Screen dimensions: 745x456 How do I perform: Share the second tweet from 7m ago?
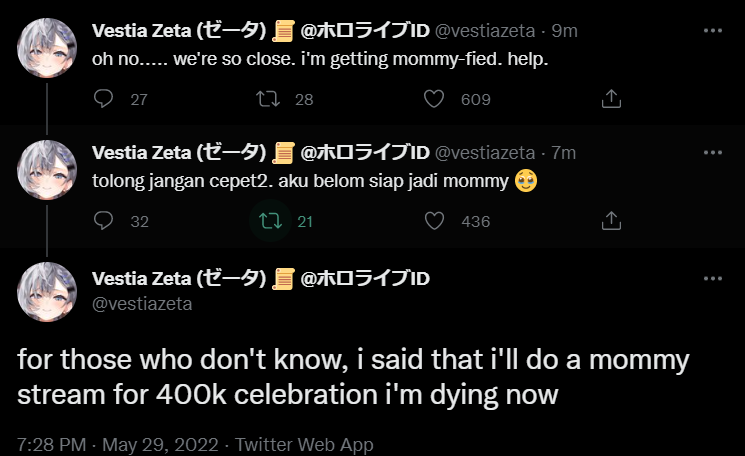(612, 221)
